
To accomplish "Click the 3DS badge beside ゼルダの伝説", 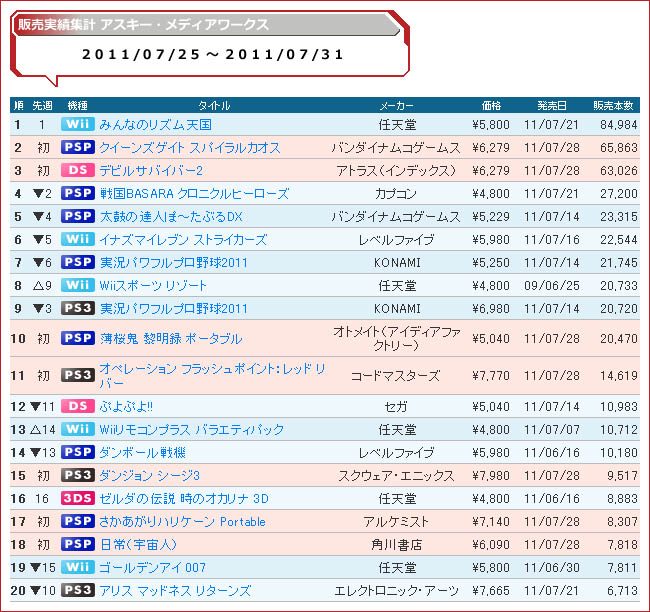I will 78,498.
